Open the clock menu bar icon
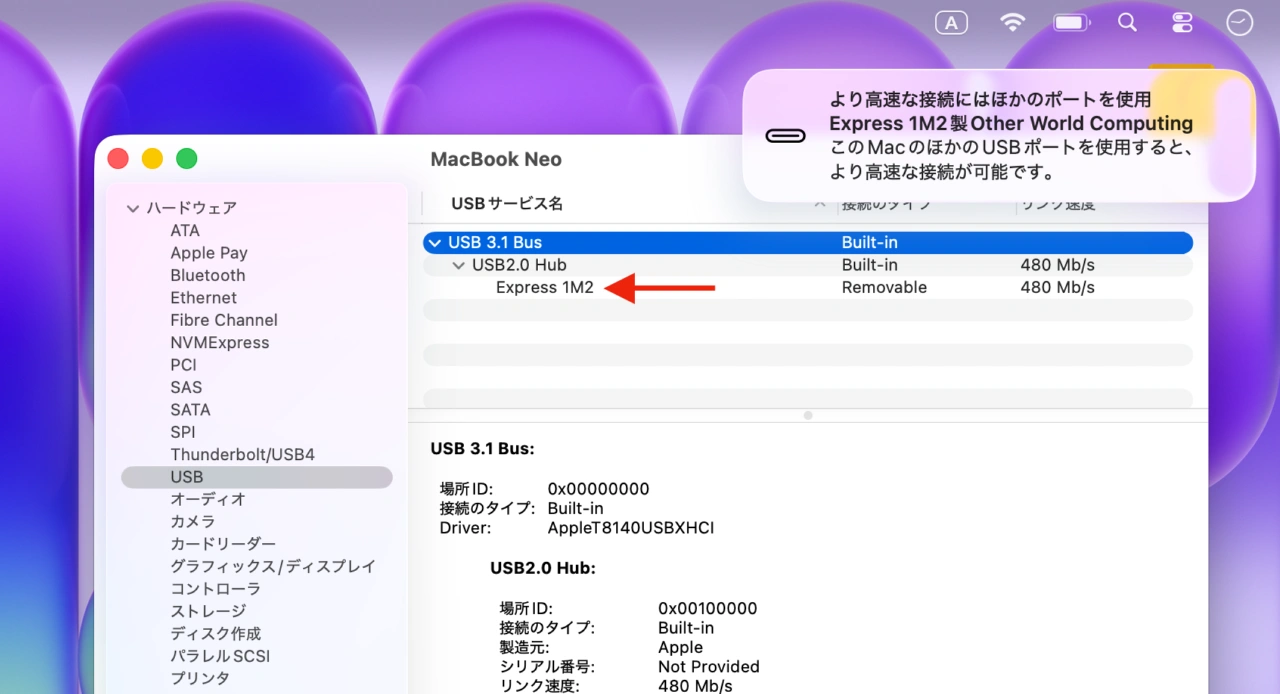 pyautogui.click(x=1239, y=22)
